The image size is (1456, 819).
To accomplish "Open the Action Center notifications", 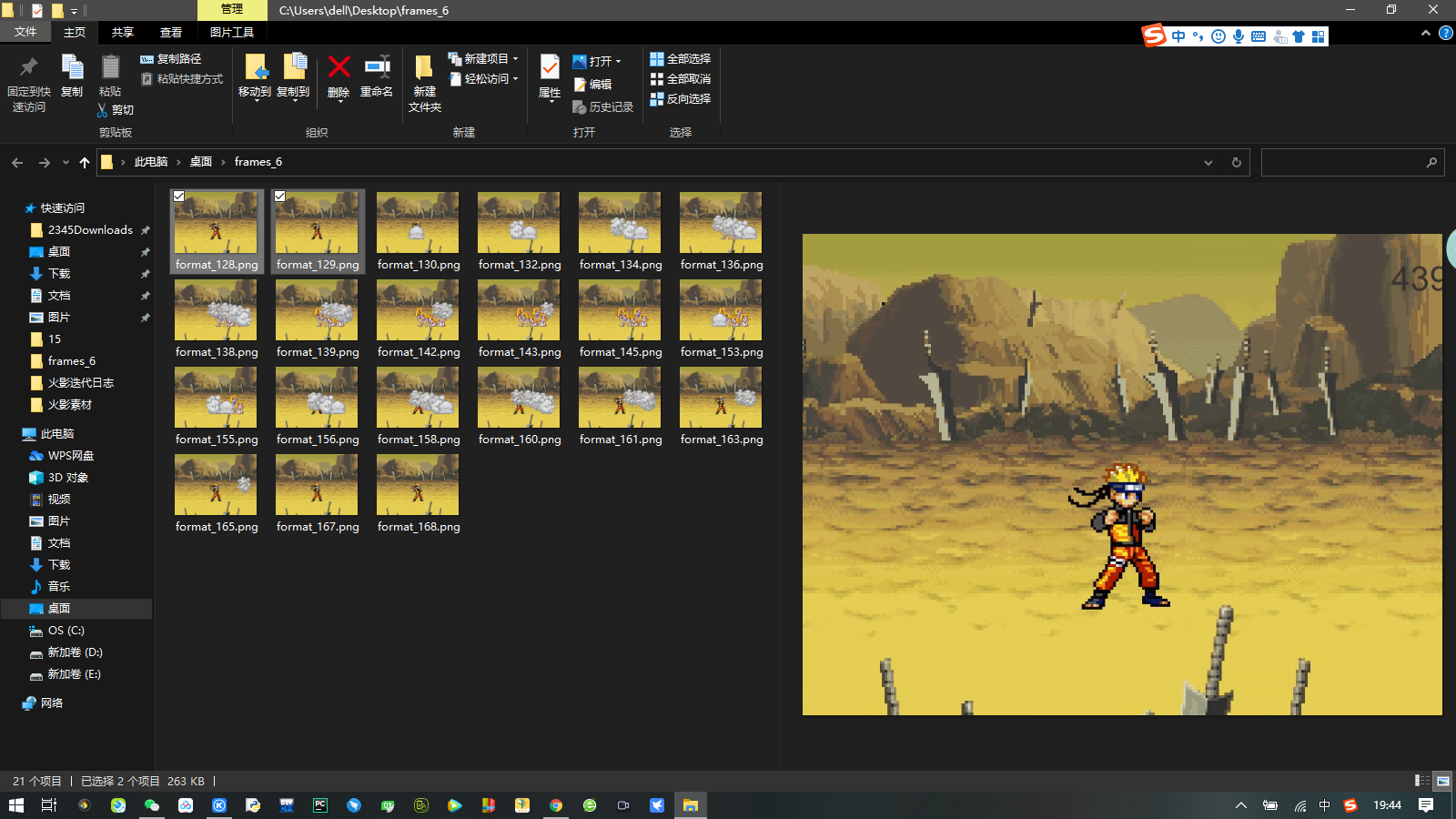I will click(x=1426, y=805).
